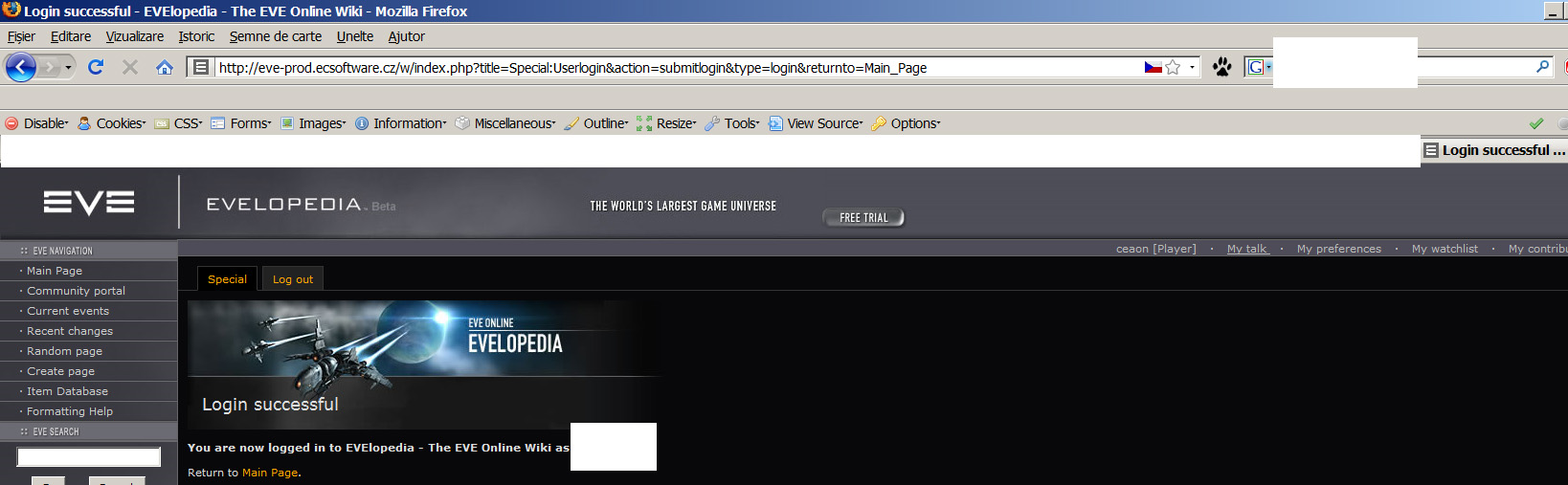
Task: Open the Google search engine selector
Action: coord(1259,67)
